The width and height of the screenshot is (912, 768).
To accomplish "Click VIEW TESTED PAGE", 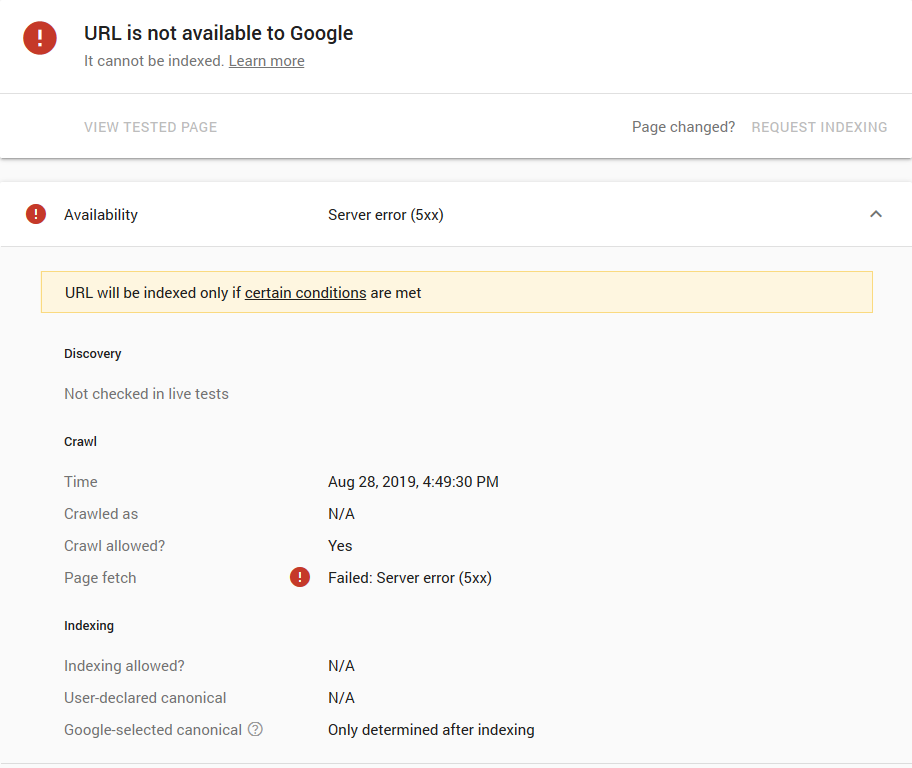I will (x=150, y=127).
